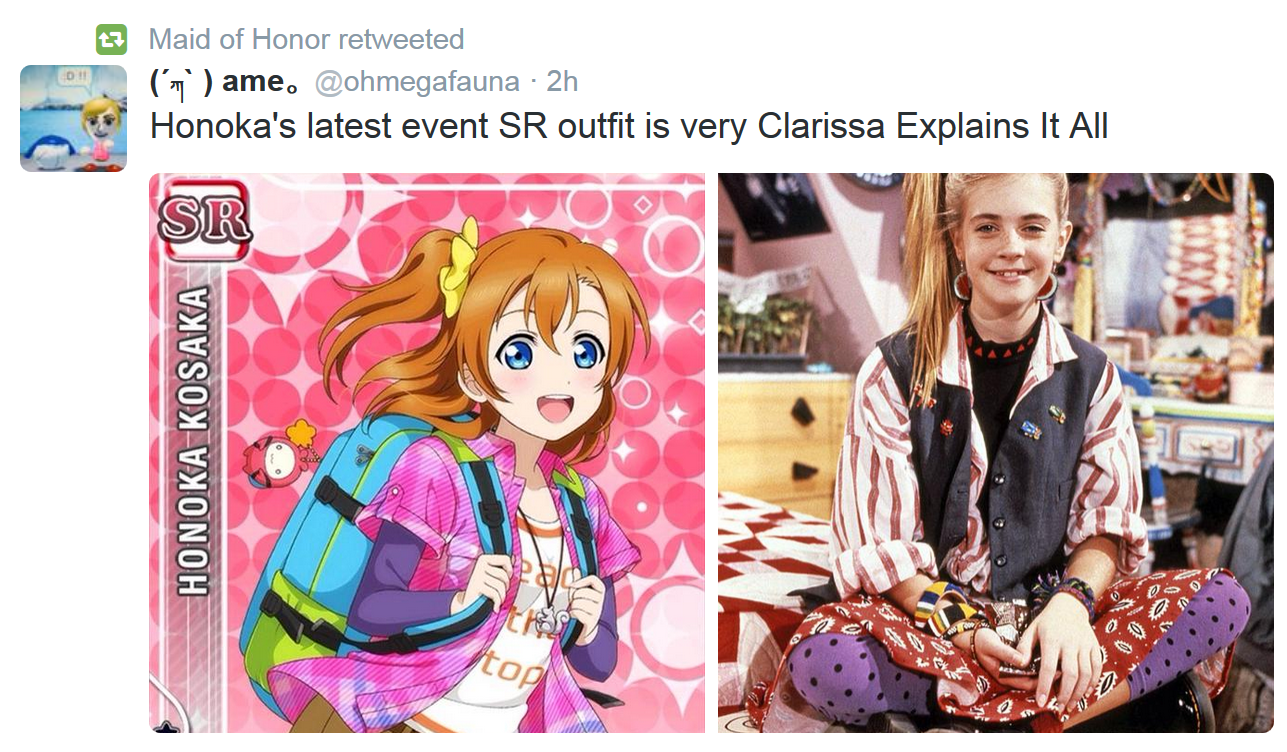
Task: Click the green retweet icon
Action: click(x=111, y=40)
